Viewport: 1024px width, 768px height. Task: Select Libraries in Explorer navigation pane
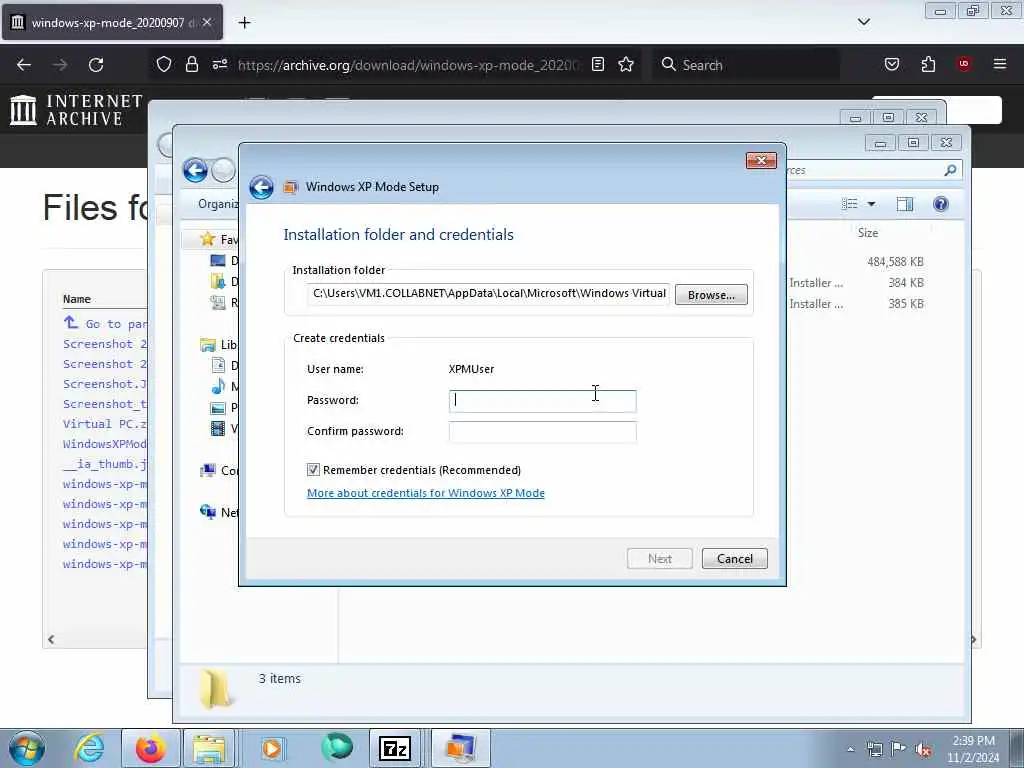click(x=219, y=345)
